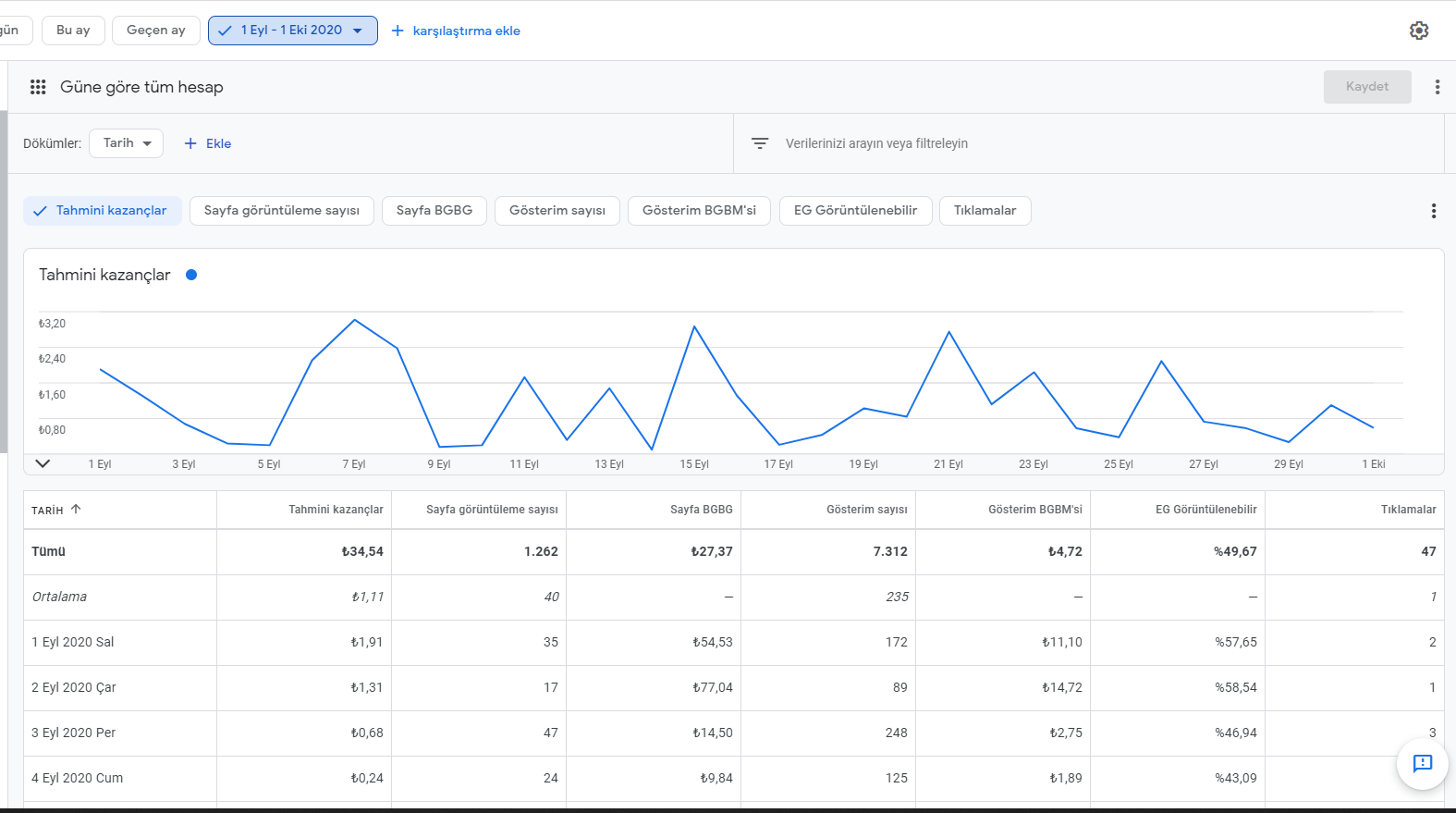
Task: Open the 1 Eyl - 1 Eki 2020 date dropdown
Action: 293,31
